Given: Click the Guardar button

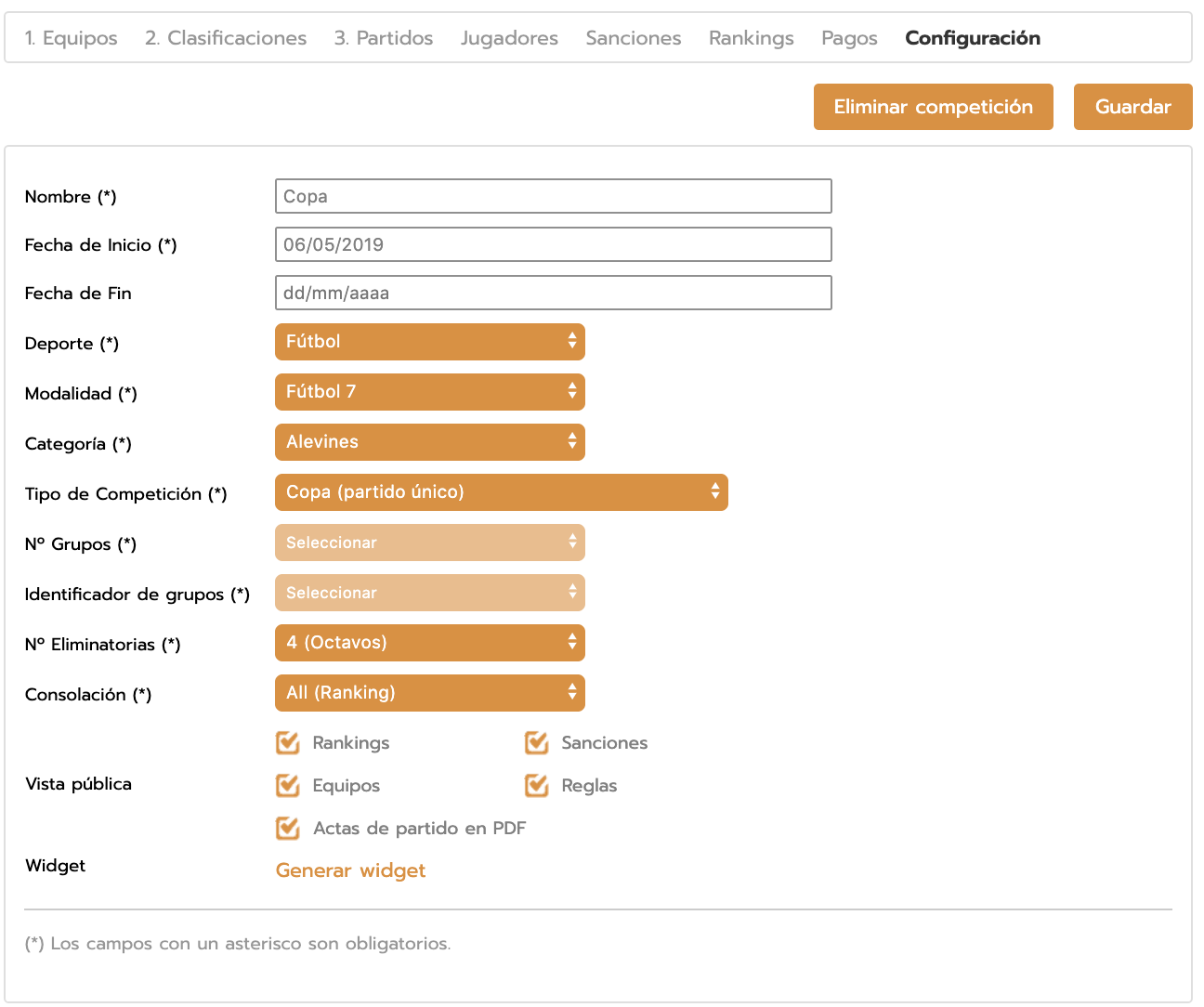Looking at the screenshot, I should pos(1132,107).
